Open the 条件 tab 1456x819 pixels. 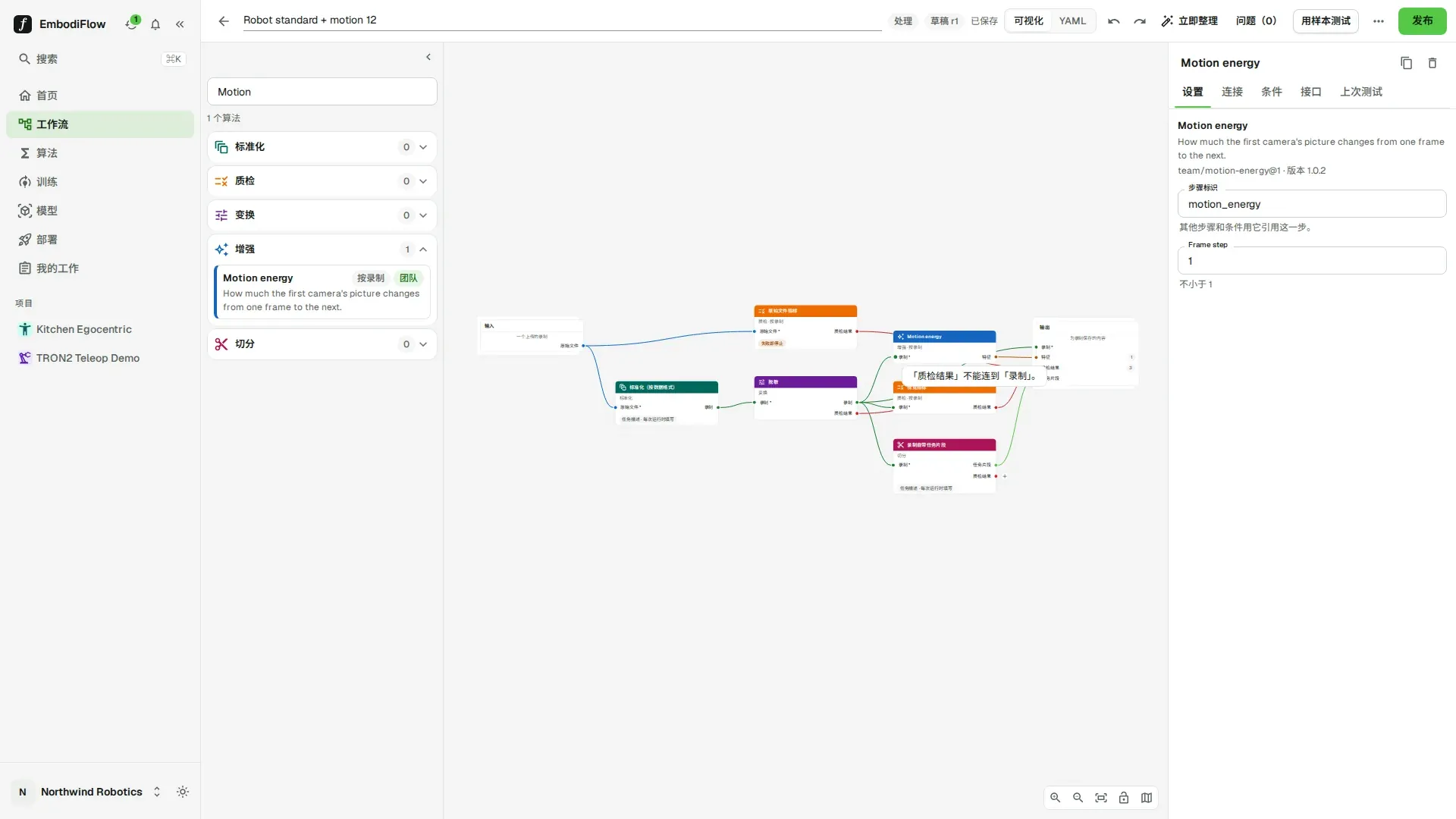pos(1272,92)
